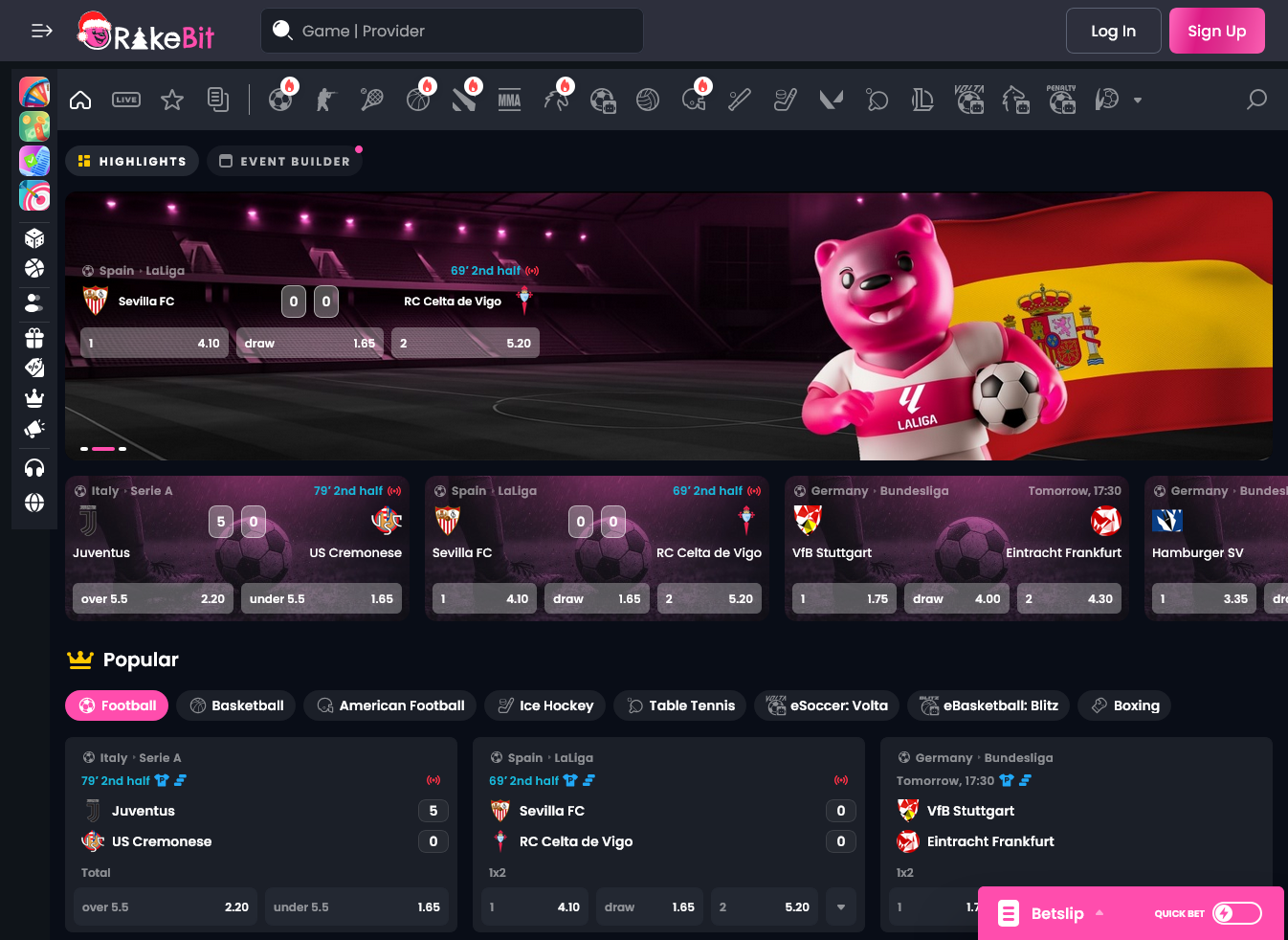
Task: Select the Basketball sport icon in the toolbar
Action: pyautogui.click(x=418, y=100)
